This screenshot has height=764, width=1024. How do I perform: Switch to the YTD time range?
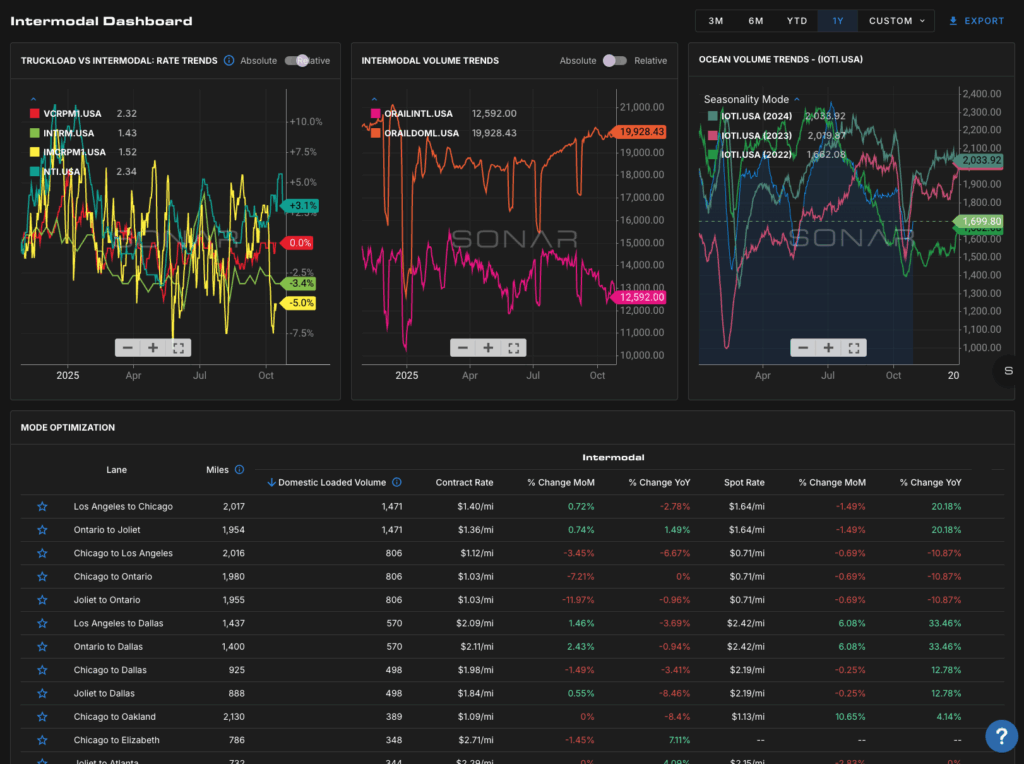[x=797, y=21]
